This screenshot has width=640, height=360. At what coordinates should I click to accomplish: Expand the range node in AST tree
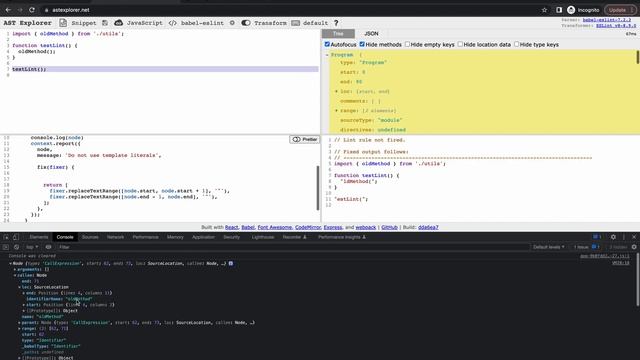coord(336,111)
